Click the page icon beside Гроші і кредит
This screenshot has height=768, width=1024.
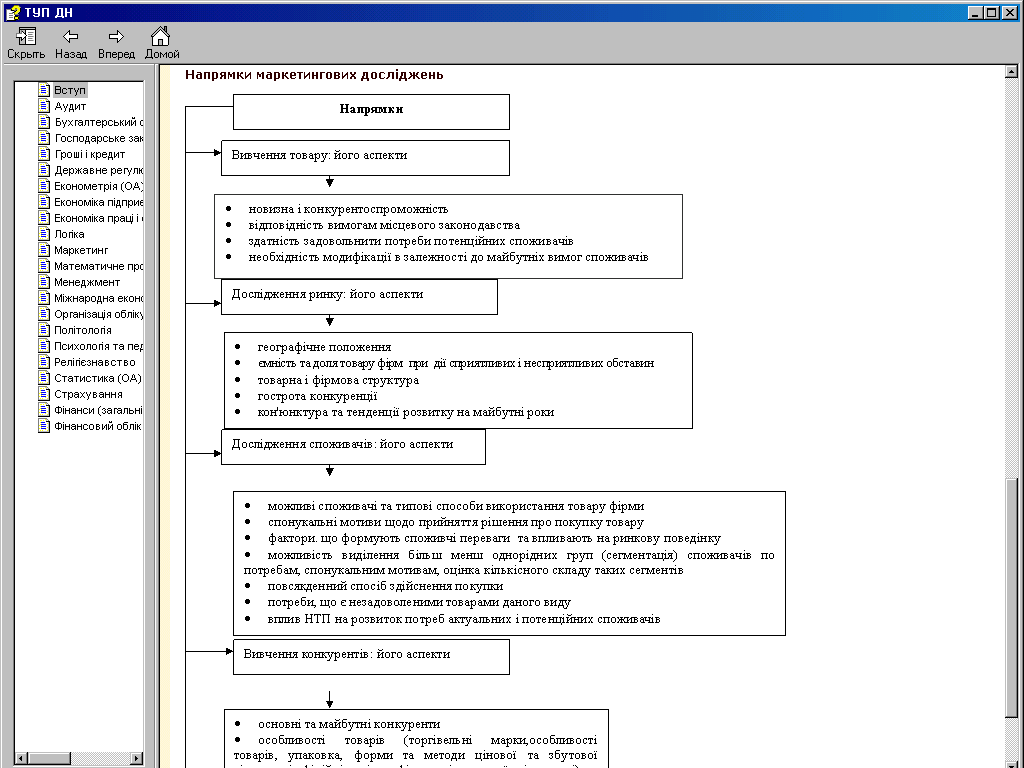pyautogui.click(x=44, y=154)
